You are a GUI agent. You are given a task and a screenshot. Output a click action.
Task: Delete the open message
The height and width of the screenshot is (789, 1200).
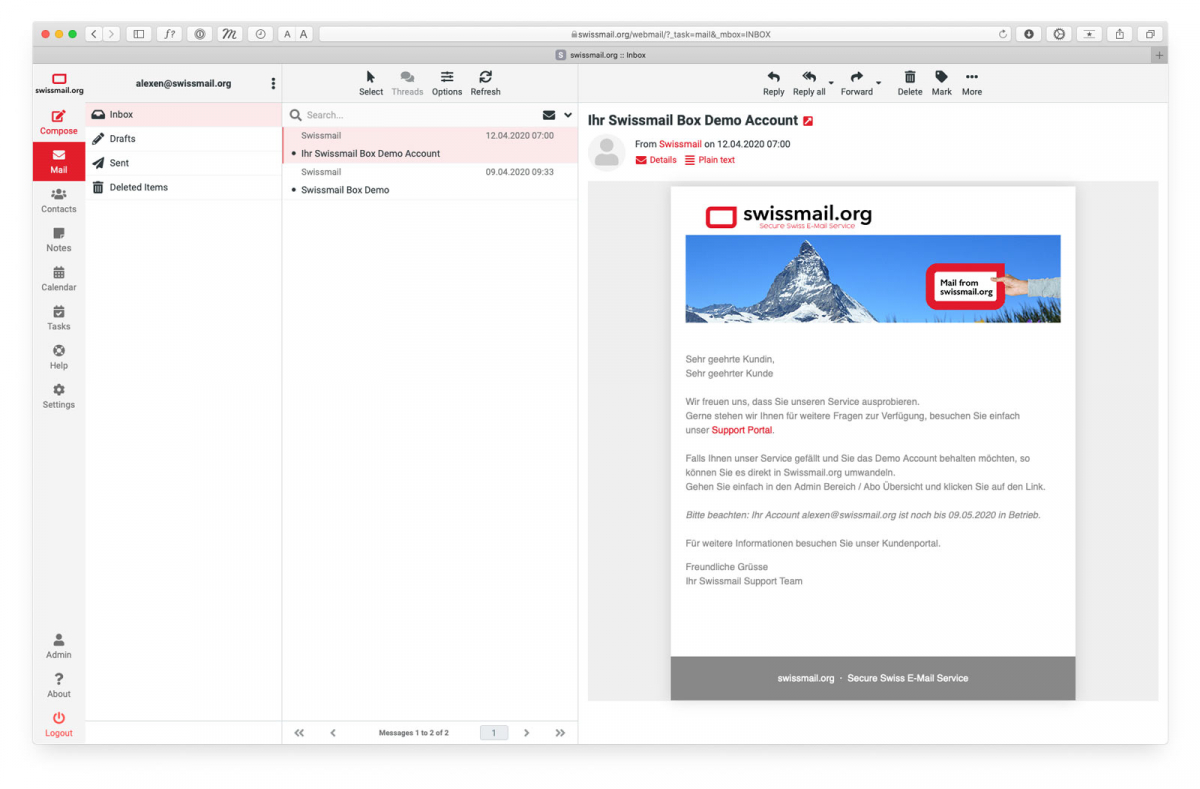(x=910, y=83)
